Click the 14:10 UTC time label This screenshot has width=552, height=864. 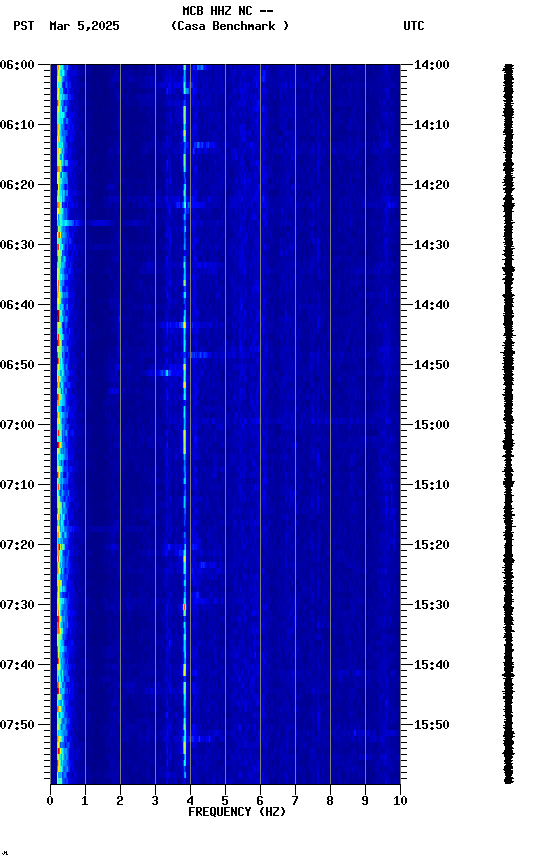pyautogui.click(x=432, y=125)
